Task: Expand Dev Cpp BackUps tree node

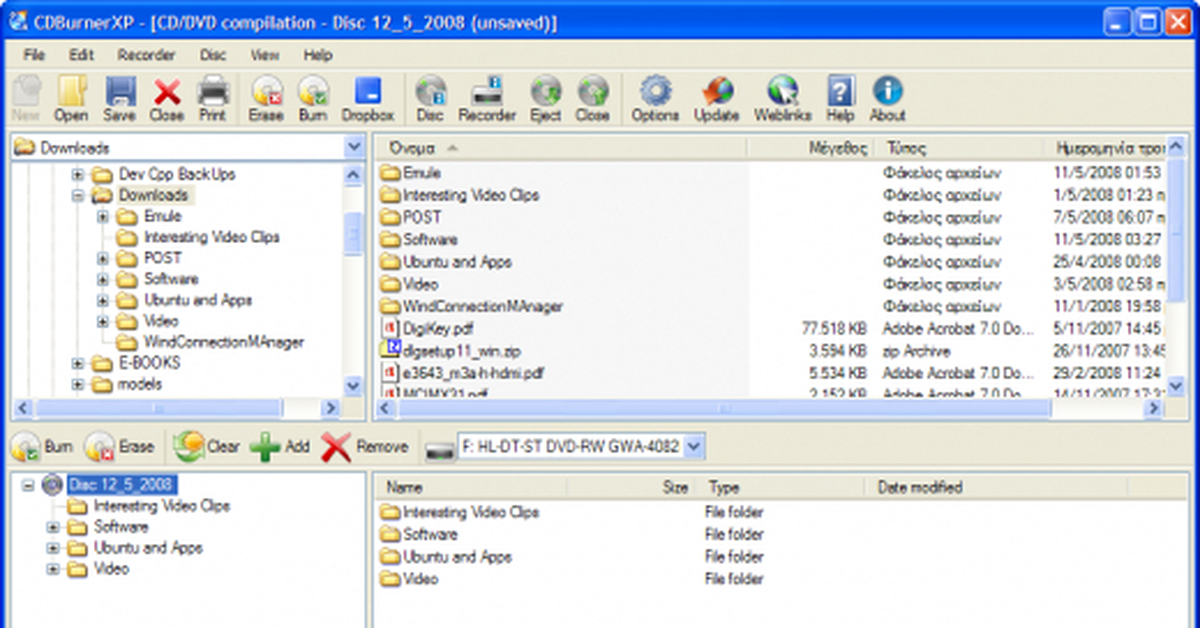Action: click(x=78, y=174)
